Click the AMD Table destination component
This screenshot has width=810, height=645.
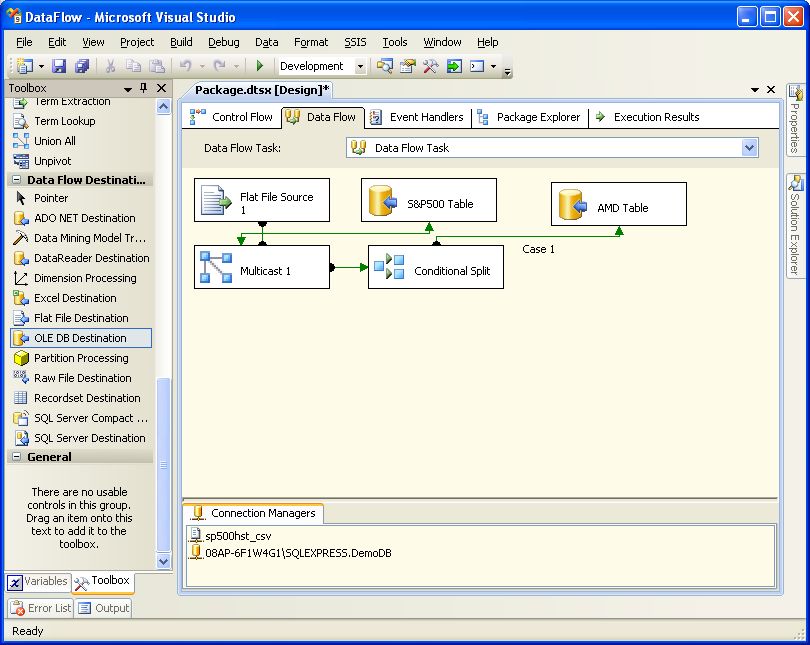point(618,204)
